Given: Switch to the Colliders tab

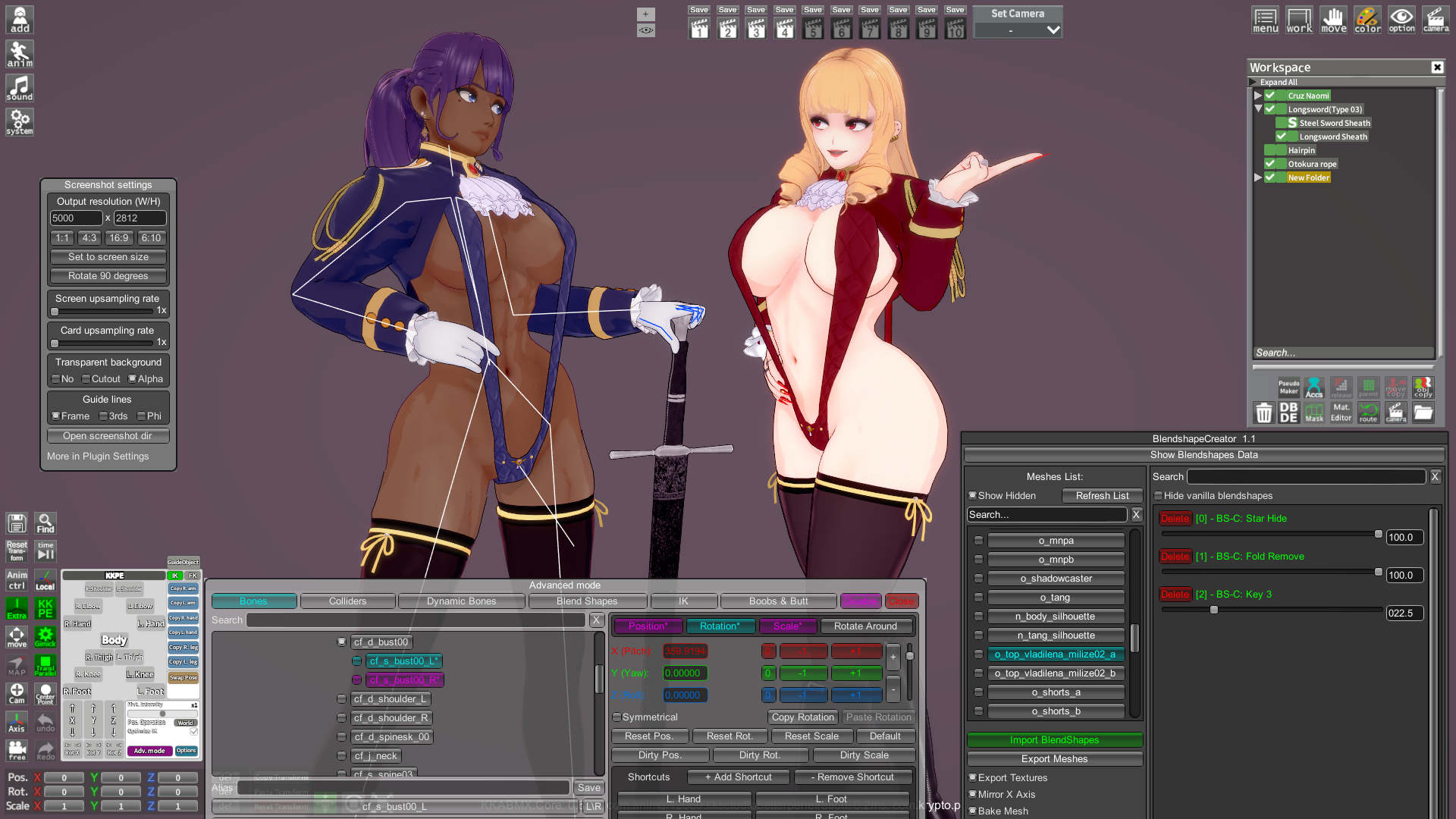Looking at the screenshot, I should [x=347, y=601].
